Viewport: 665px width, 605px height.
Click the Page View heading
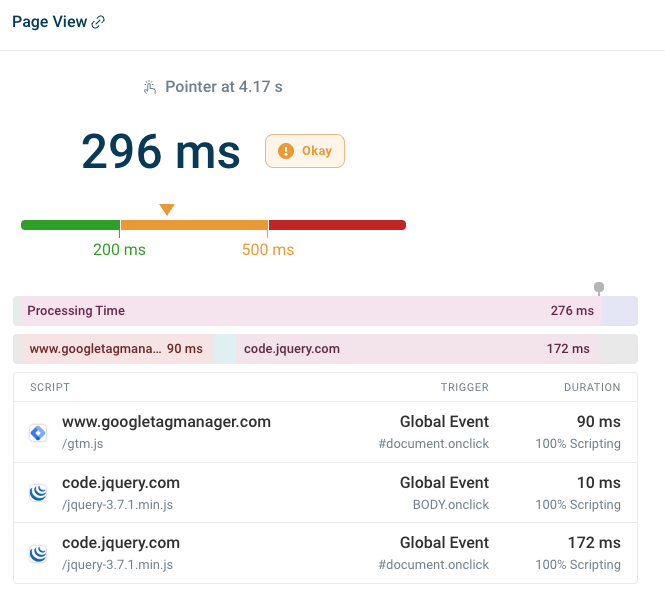pos(49,23)
